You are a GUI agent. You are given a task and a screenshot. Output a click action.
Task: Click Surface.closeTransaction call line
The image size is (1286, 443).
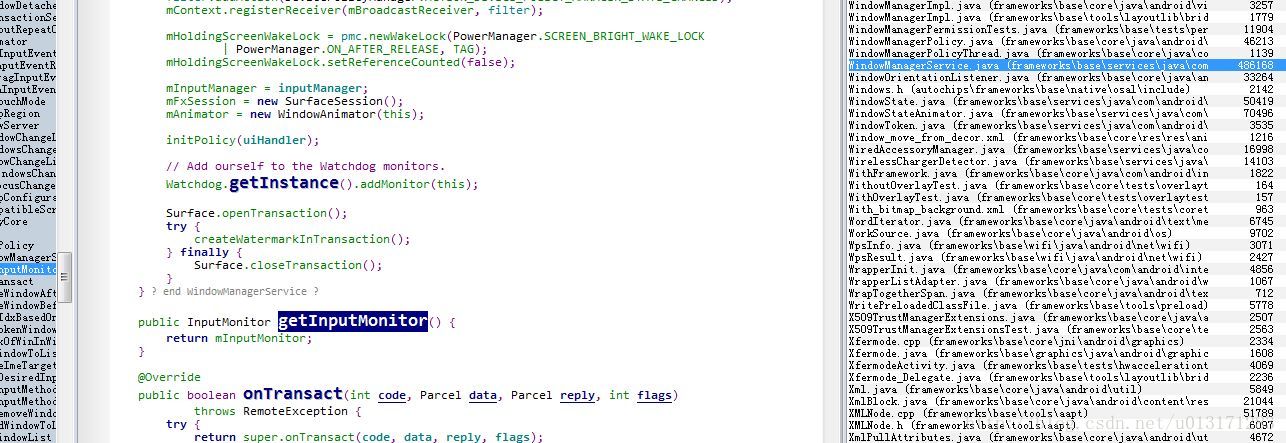point(288,265)
